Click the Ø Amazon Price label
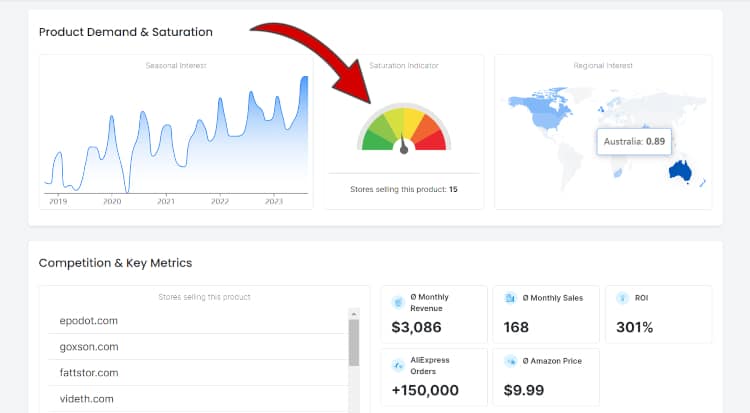 click(x=552, y=361)
